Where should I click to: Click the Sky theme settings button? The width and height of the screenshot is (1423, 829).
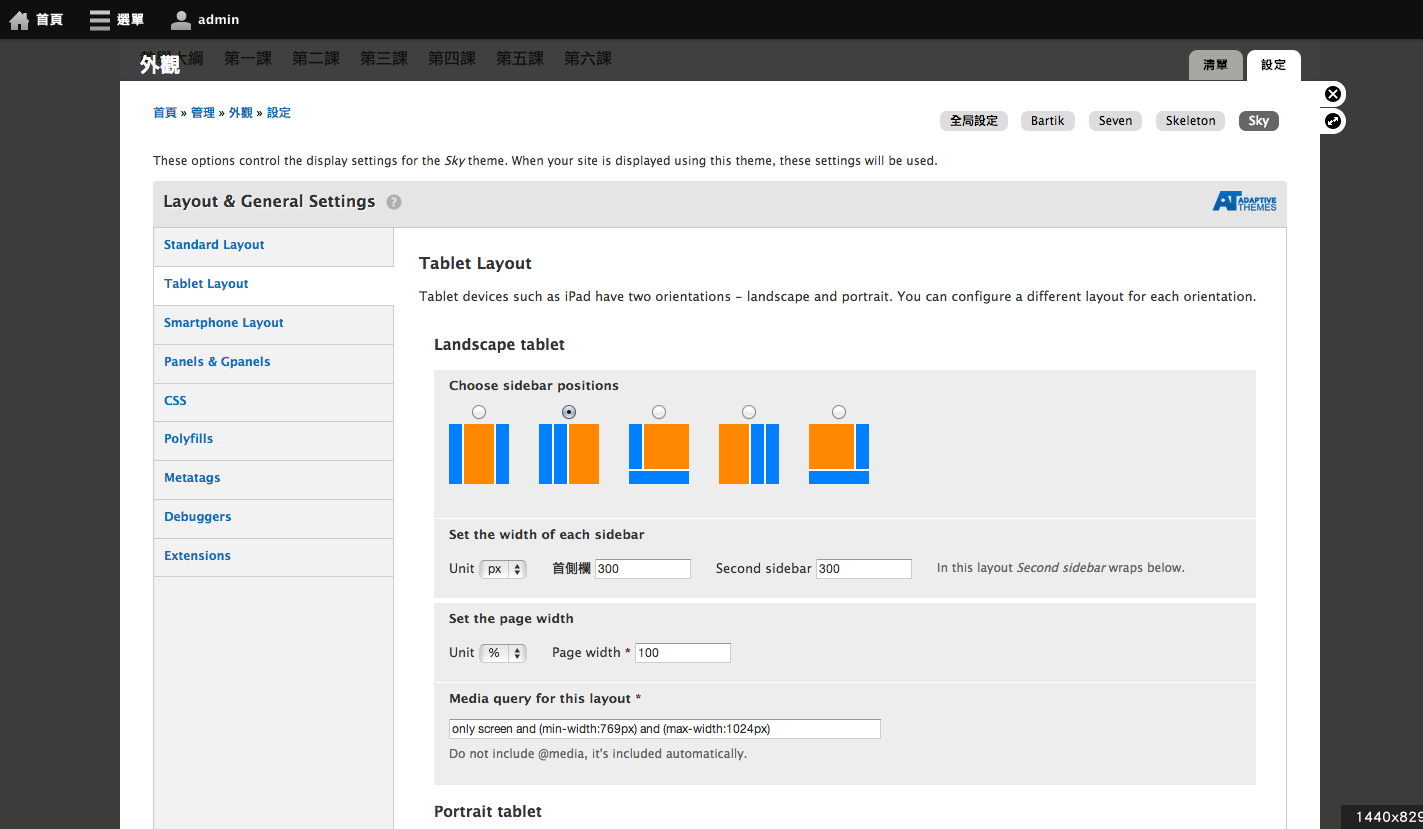click(x=1259, y=121)
